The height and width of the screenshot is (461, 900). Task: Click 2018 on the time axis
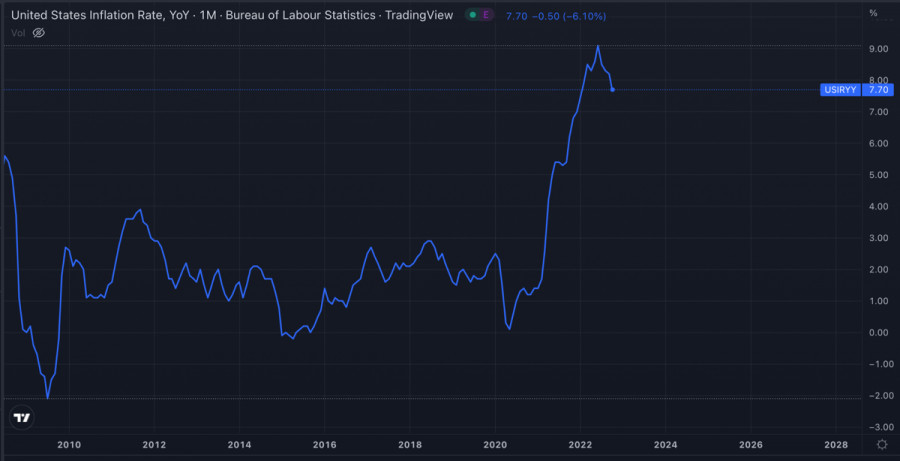coord(410,445)
